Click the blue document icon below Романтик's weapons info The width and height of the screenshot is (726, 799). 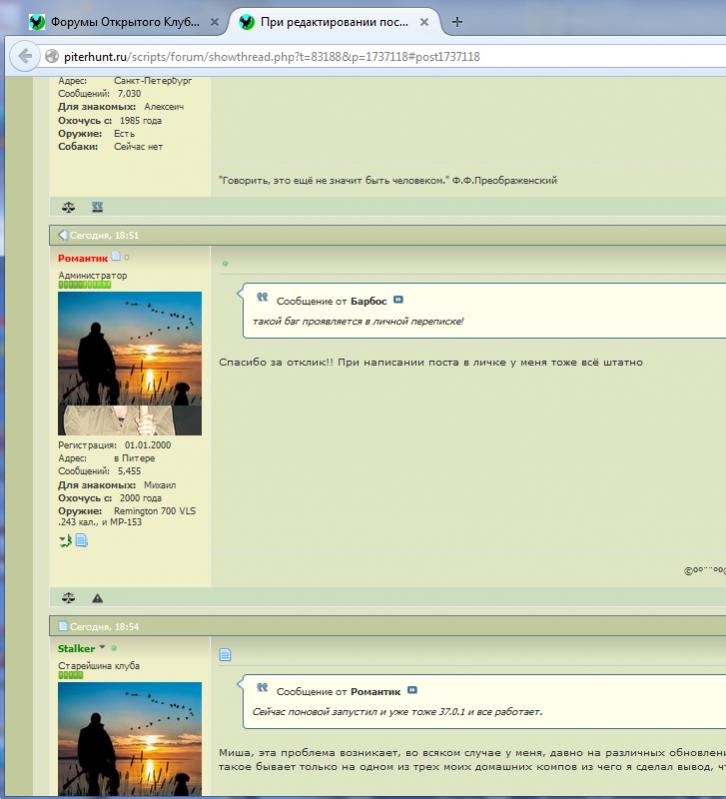click(x=82, y=541)
